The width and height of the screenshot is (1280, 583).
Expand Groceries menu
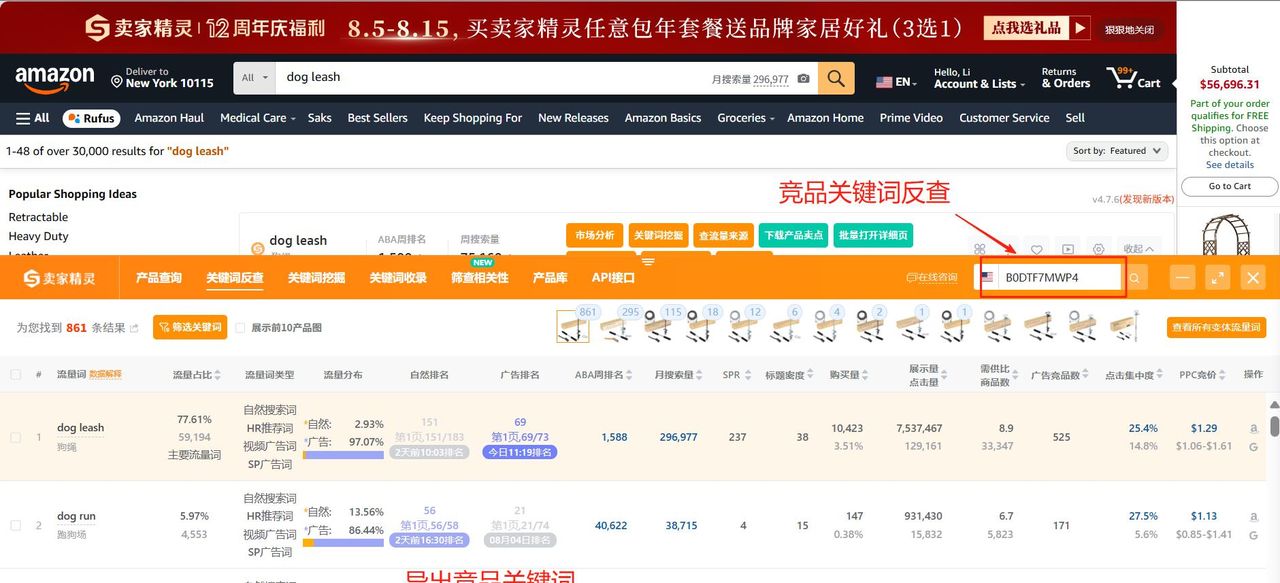(747, 118)
